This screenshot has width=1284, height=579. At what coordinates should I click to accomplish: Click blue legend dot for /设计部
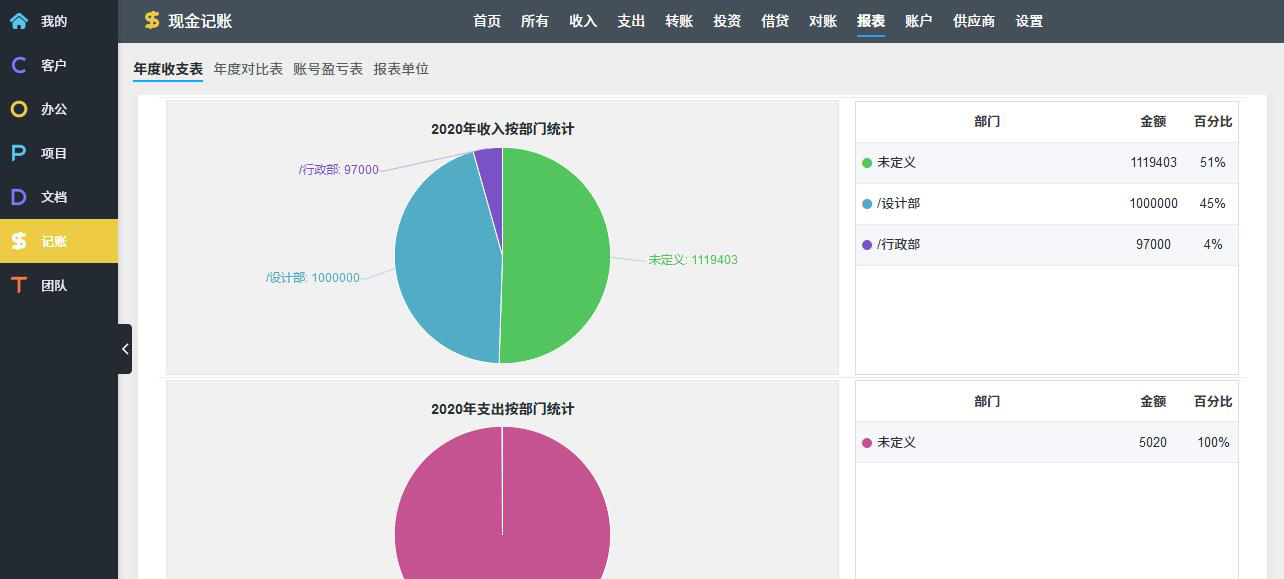coord(867,204)
